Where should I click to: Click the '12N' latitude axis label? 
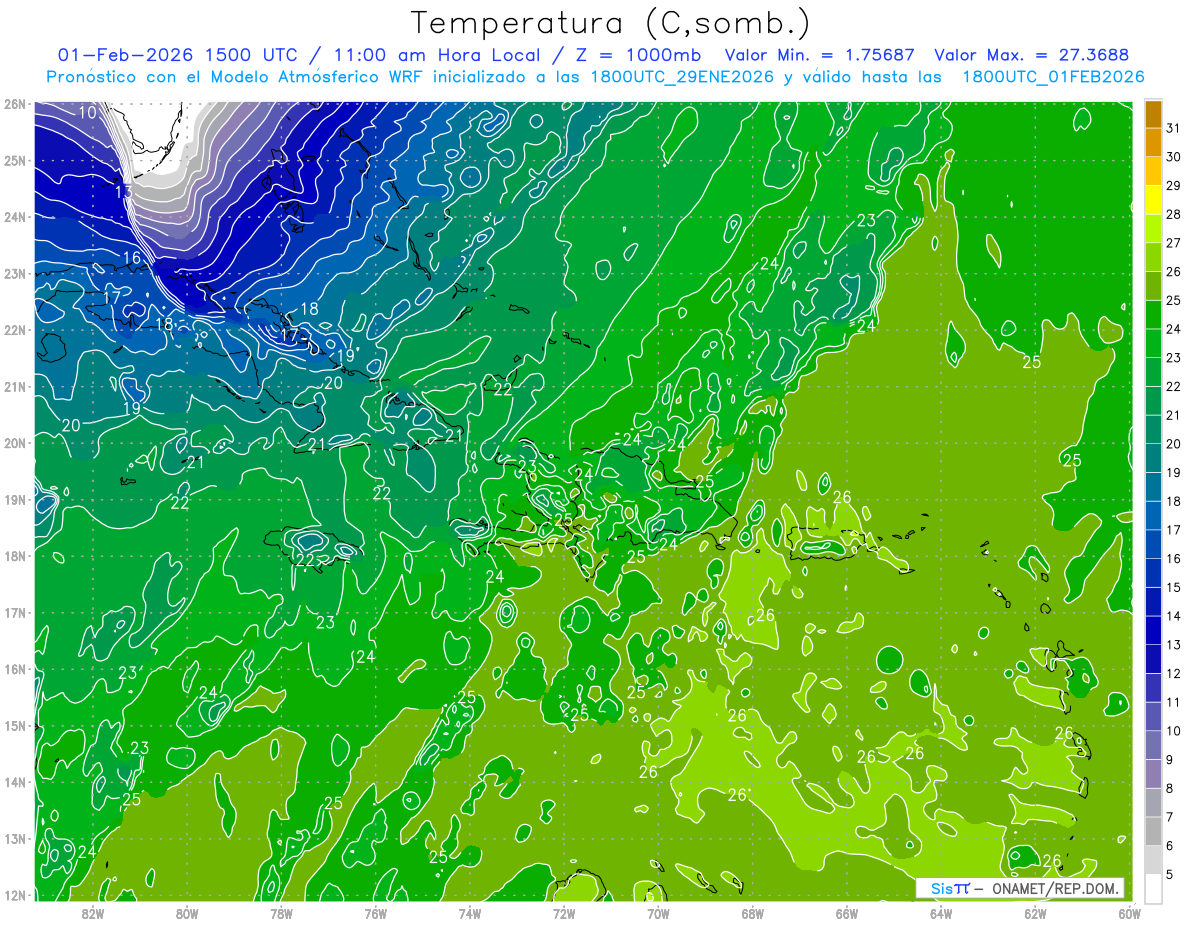tap(16, 895)
